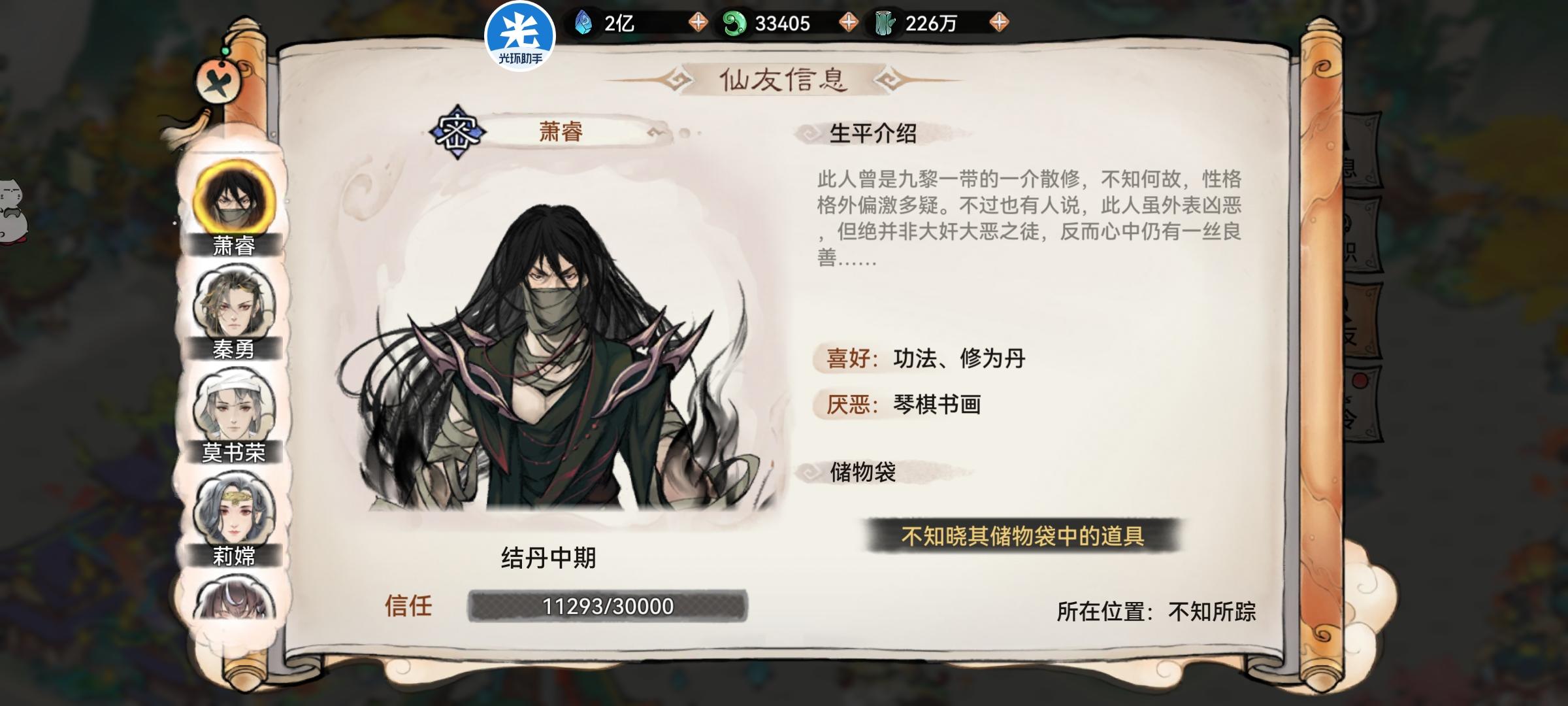Click the 储物袋 section header
Viewport: 1568px width, 706px height.
(x=862, y=471)
